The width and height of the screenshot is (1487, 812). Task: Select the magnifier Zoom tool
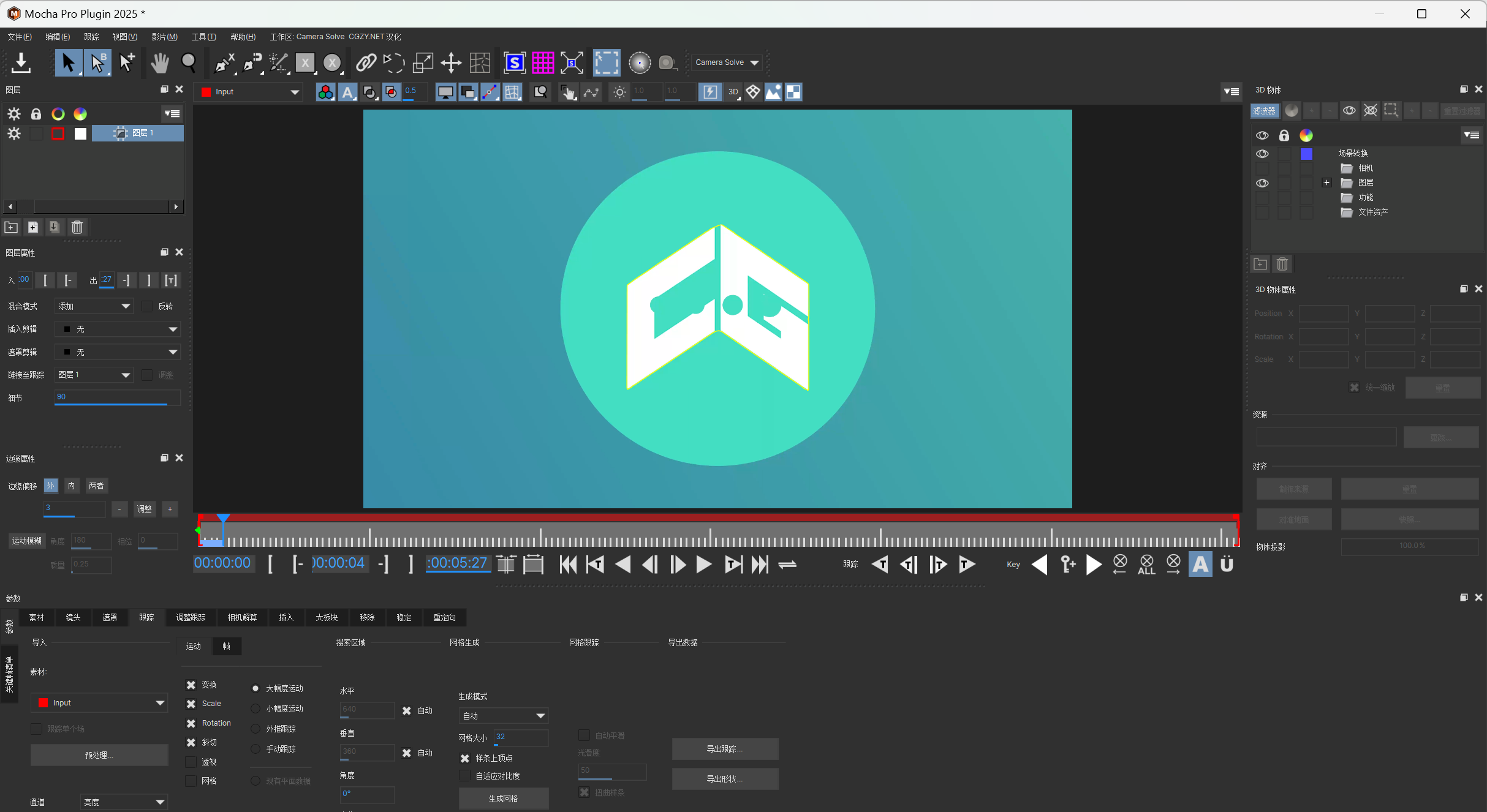click(x=189, y=62)
